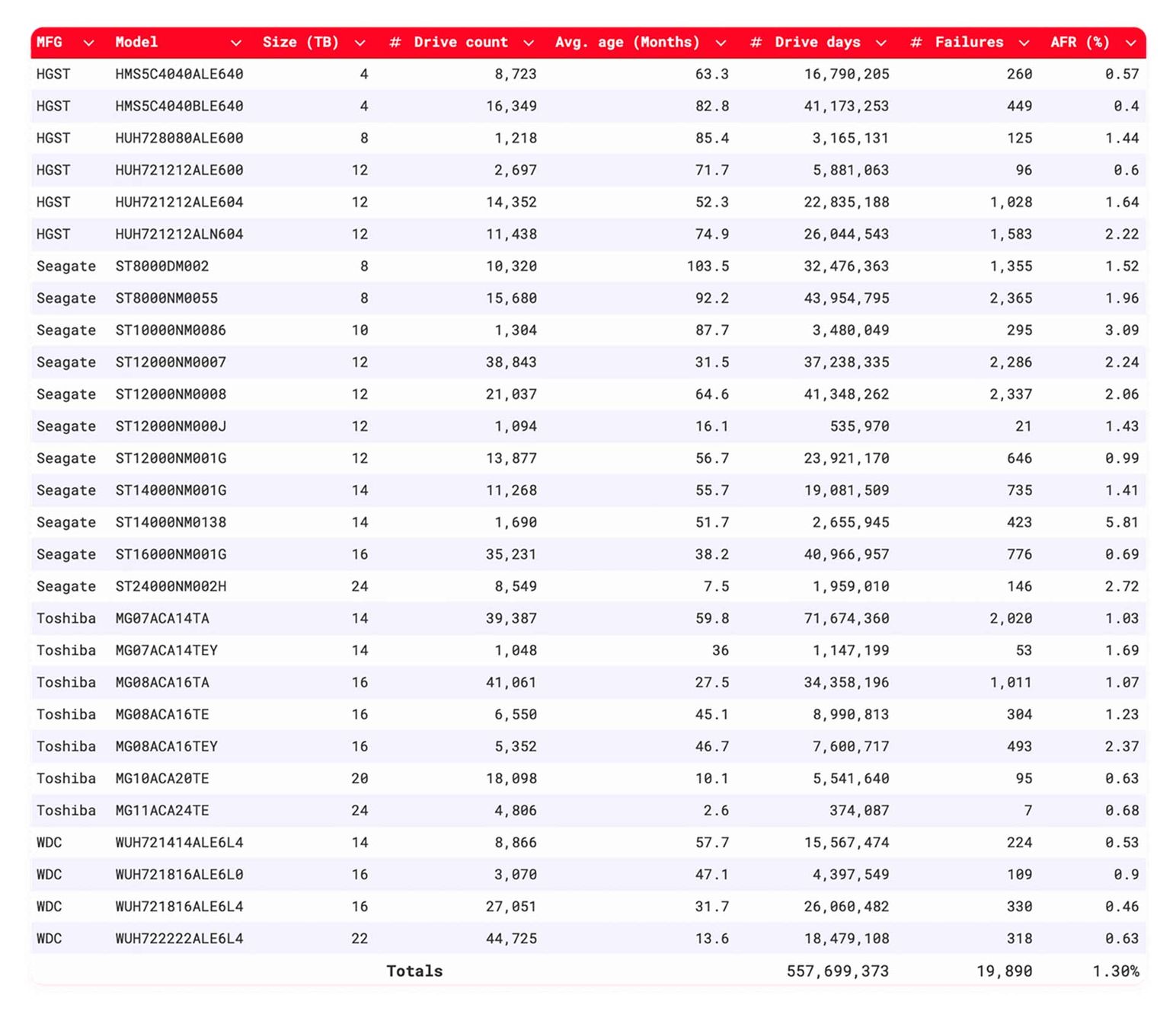The height and width of the screenshot is (1011, 1176).
Task: Open the MFG column dropdown chevron
Action: tap(88, 43)
